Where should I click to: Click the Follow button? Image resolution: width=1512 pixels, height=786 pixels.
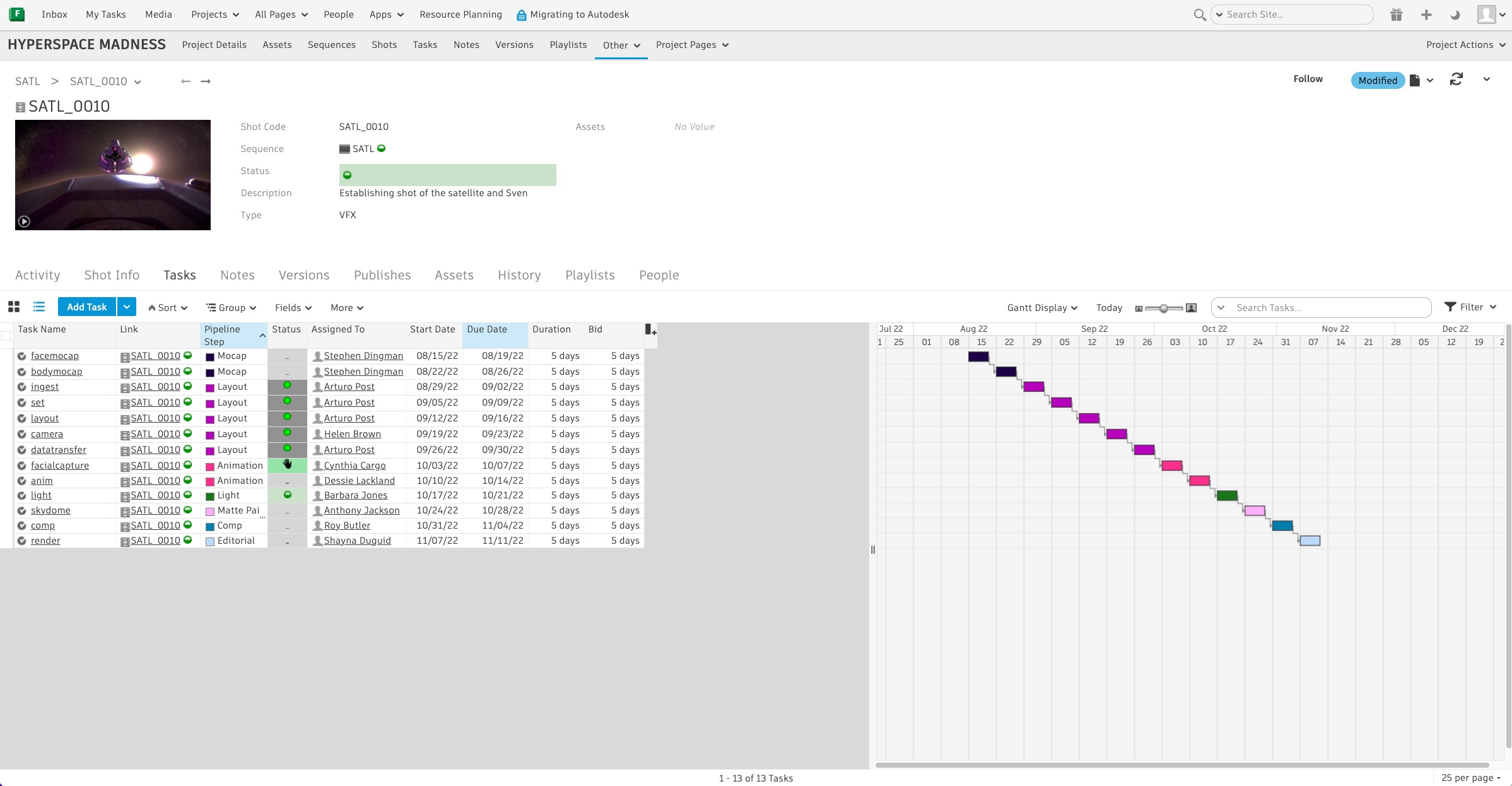tap(1308, 79)
